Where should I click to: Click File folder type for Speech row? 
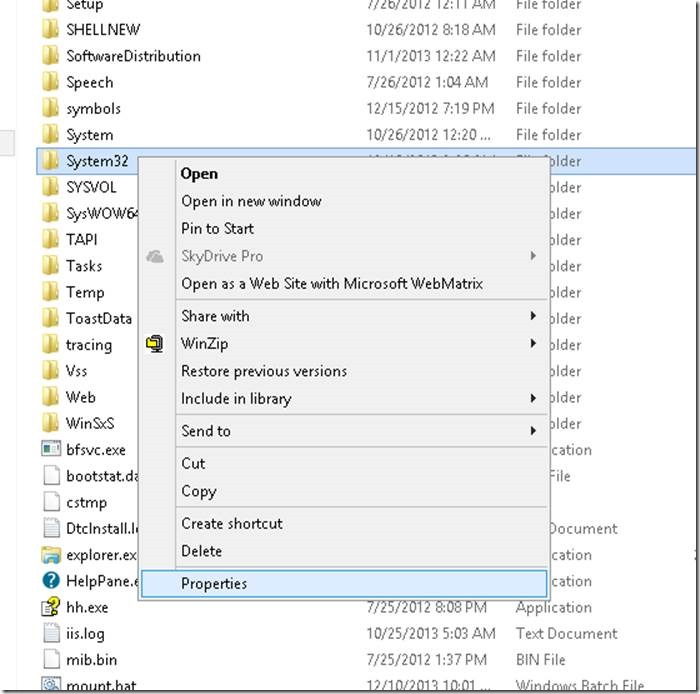tap(549, 83)
